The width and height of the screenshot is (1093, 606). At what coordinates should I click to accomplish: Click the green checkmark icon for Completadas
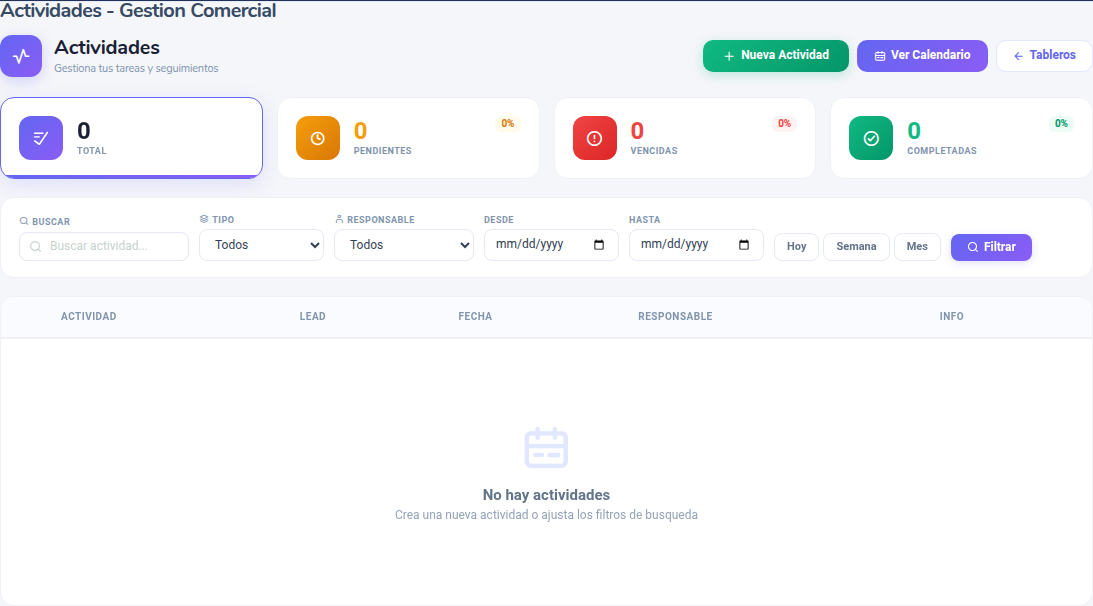pos(871,138)
